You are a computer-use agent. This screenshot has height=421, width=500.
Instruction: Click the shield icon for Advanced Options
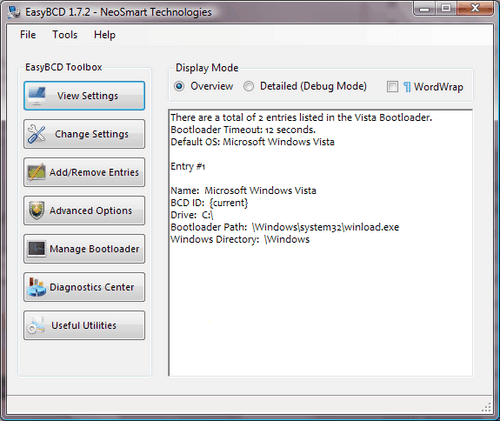36,210
